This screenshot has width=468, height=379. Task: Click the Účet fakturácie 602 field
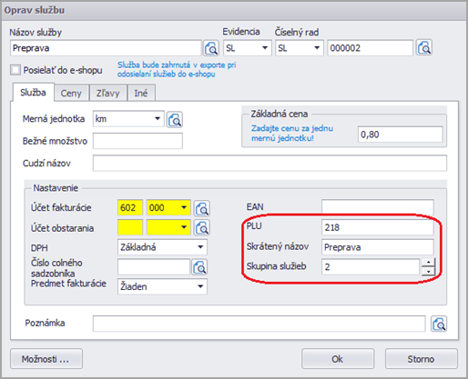pos(130,208)
